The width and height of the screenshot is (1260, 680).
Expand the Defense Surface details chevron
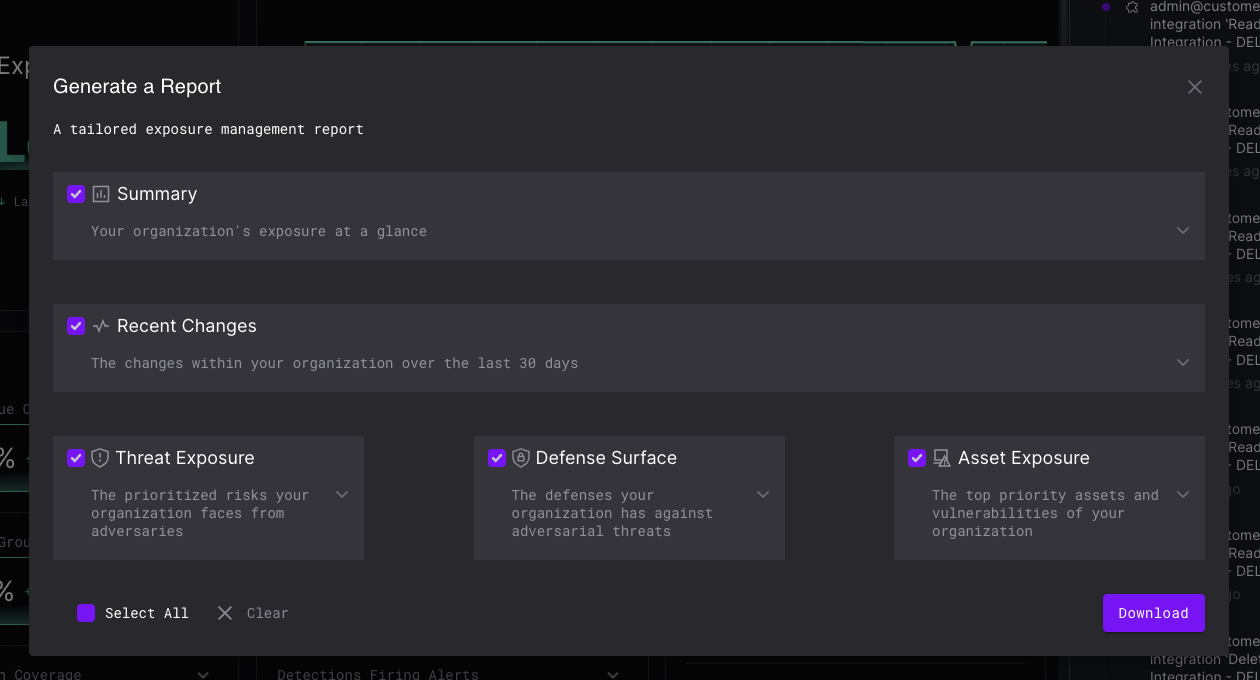coord(762,495)
